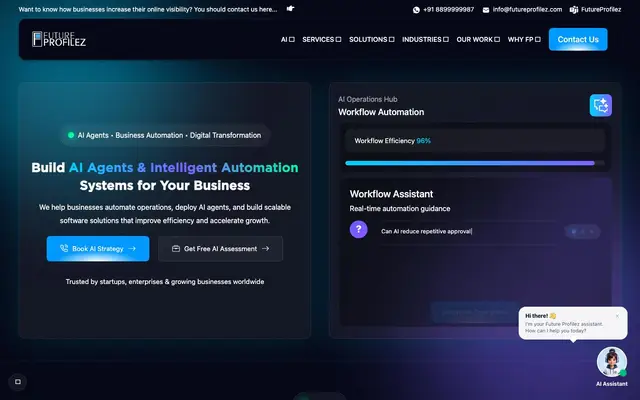Expand the INDUSTRIES menu

tap(425, 40)
